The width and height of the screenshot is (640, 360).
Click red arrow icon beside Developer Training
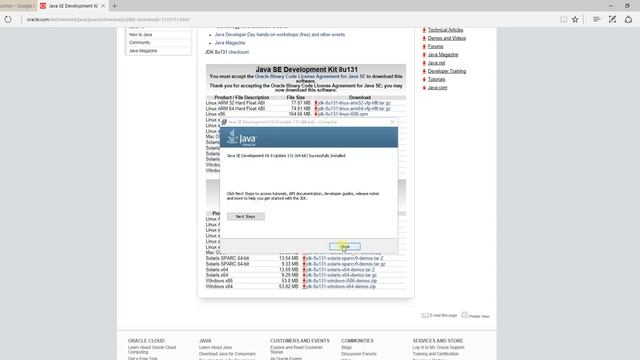pyautogui.click(x=424, y=71)
